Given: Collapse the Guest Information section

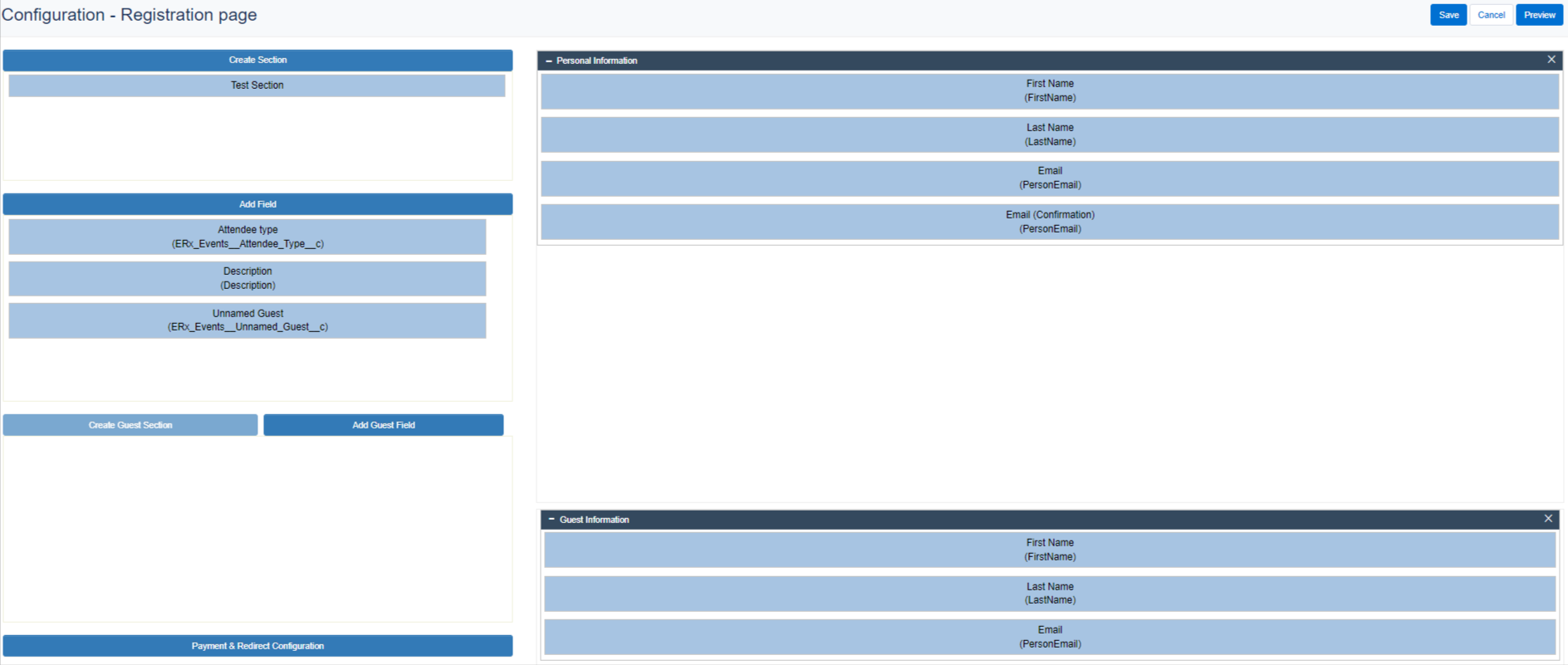Looking at the screenshot, I should click(x=551, y=519).
